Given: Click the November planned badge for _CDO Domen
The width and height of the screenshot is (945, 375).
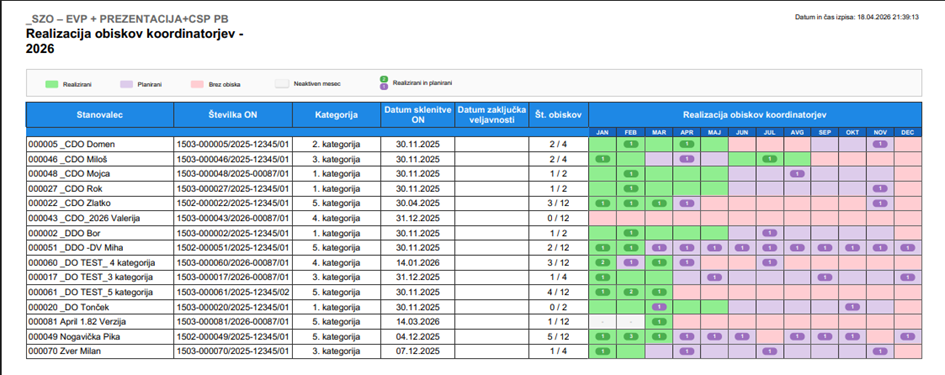Looking at the screenshot, I should 879,144.
